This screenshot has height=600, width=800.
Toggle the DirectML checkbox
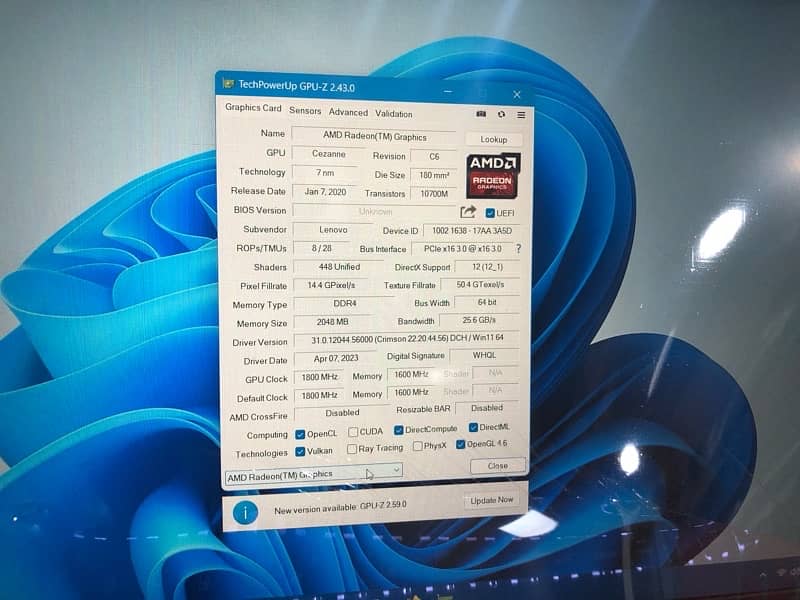tap(473, 427)
